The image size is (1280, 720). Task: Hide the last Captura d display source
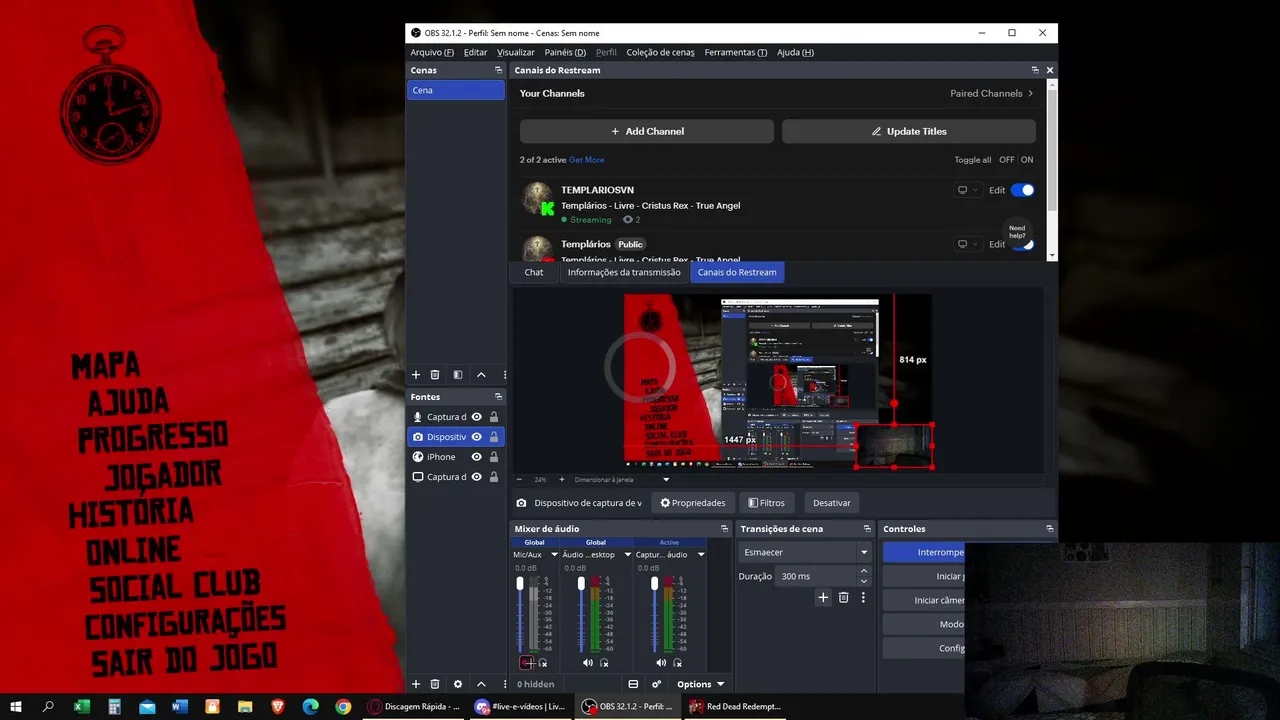coord(477,477)
